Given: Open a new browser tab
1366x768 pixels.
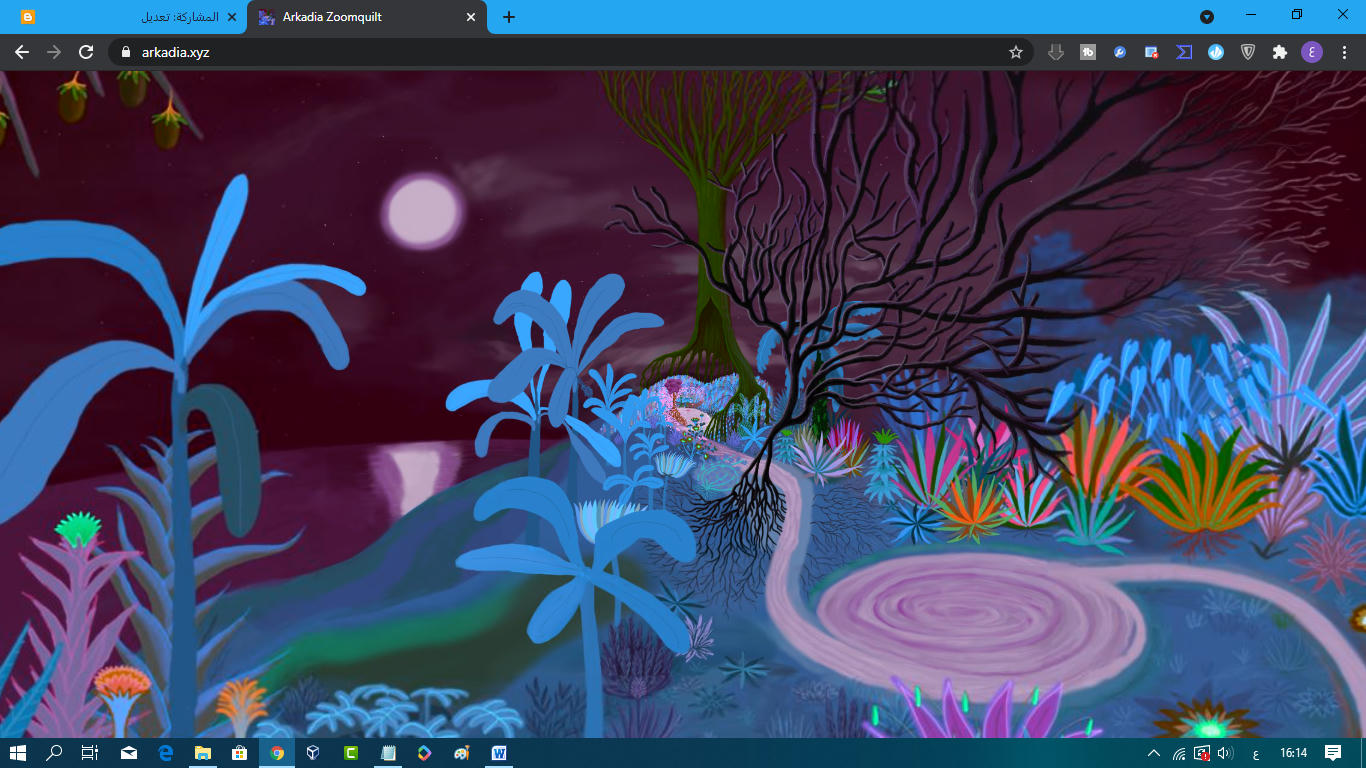Looking at the screenshot, I should pyautogui.click(x=509, y=17).
